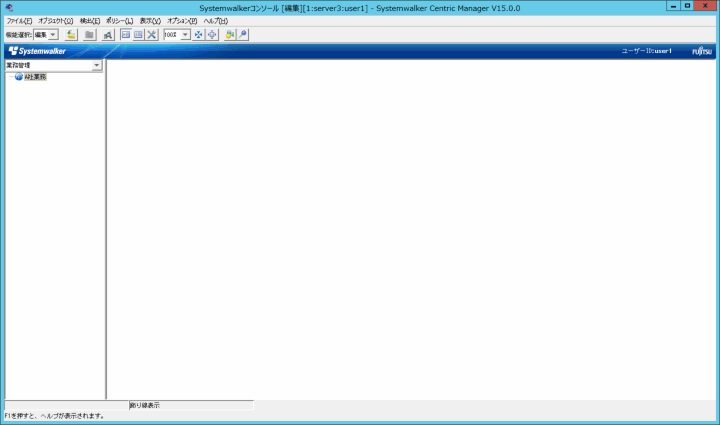Click the outward blue arrows expand icon
The image size is (720, 425).
[212, 35]
